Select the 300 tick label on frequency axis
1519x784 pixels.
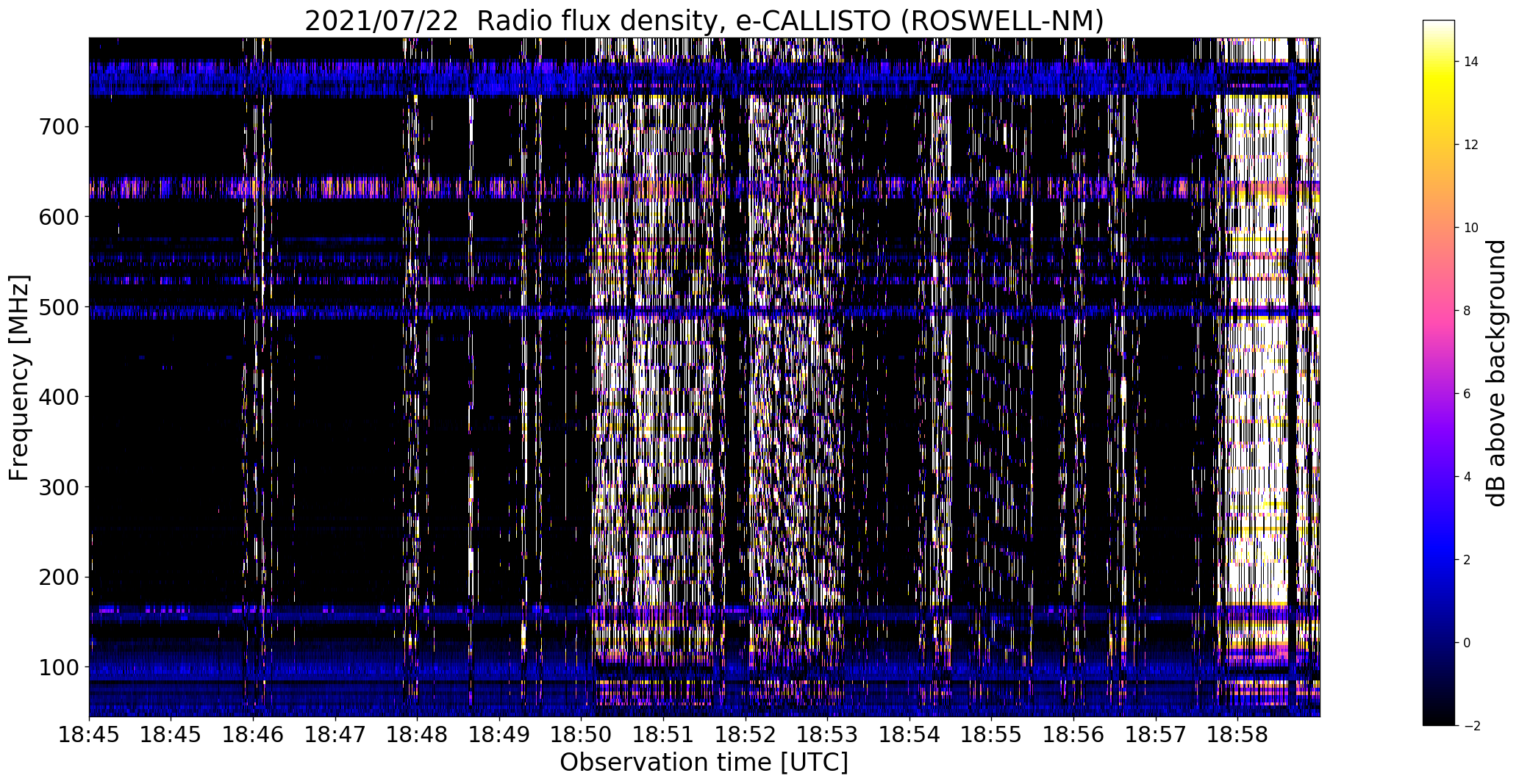click(58, 487)
